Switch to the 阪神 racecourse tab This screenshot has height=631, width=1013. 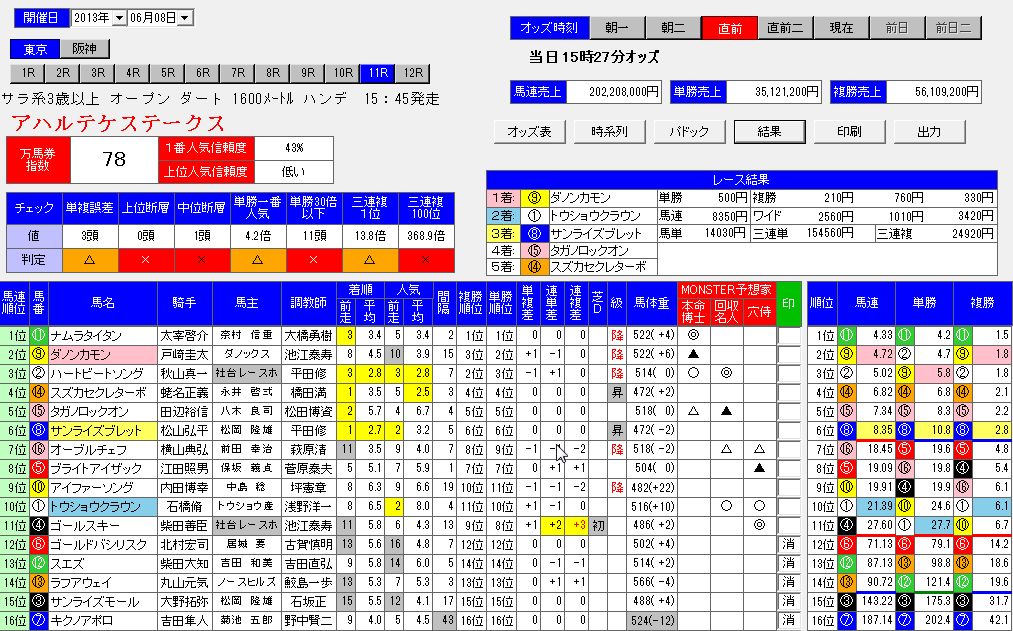pyautogui.click(x=84, y=49)
